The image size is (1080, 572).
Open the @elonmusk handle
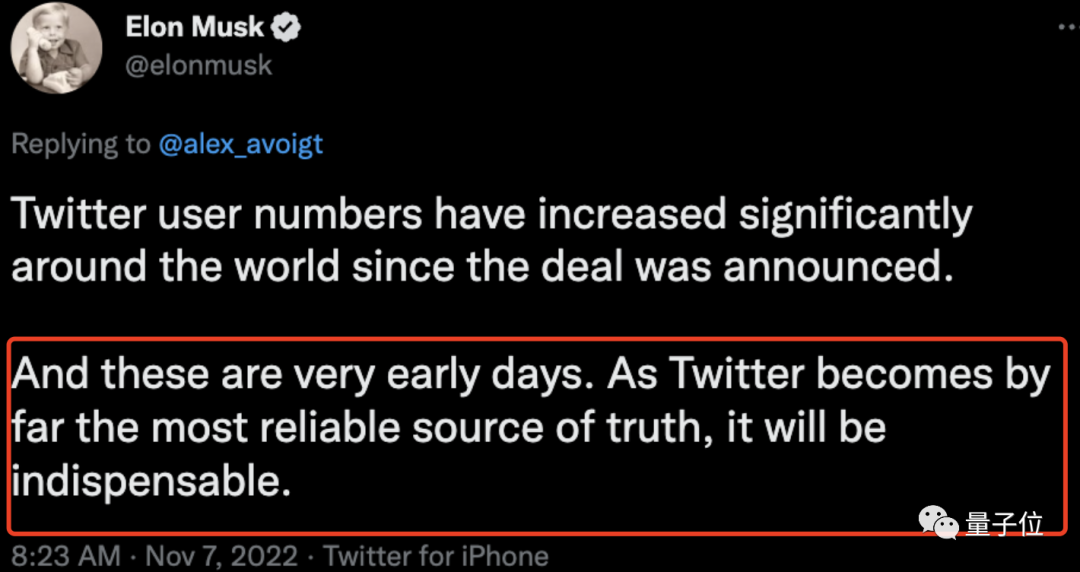point(198,66)
